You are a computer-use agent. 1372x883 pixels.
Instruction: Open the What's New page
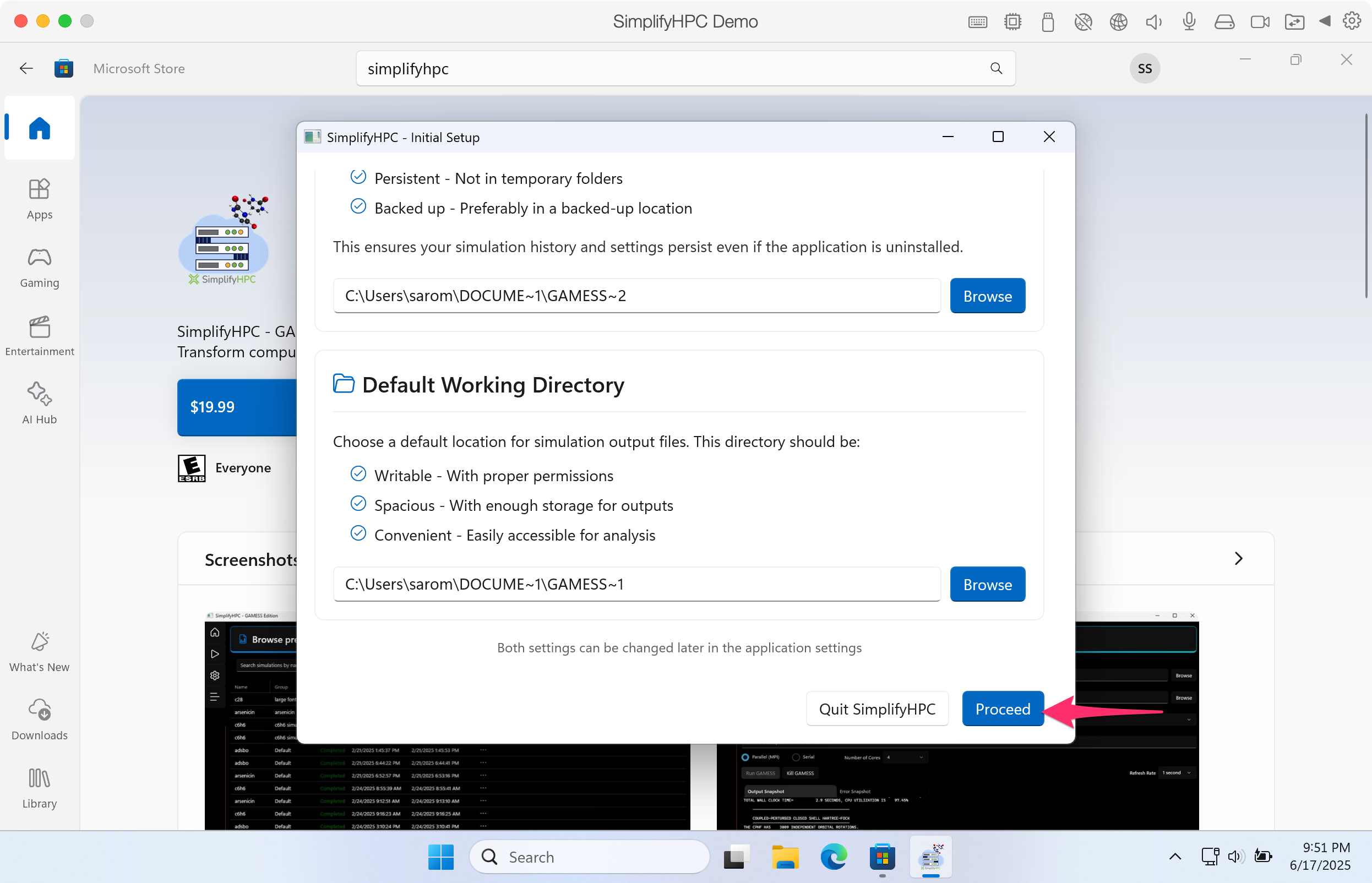[x=39, y=651]
